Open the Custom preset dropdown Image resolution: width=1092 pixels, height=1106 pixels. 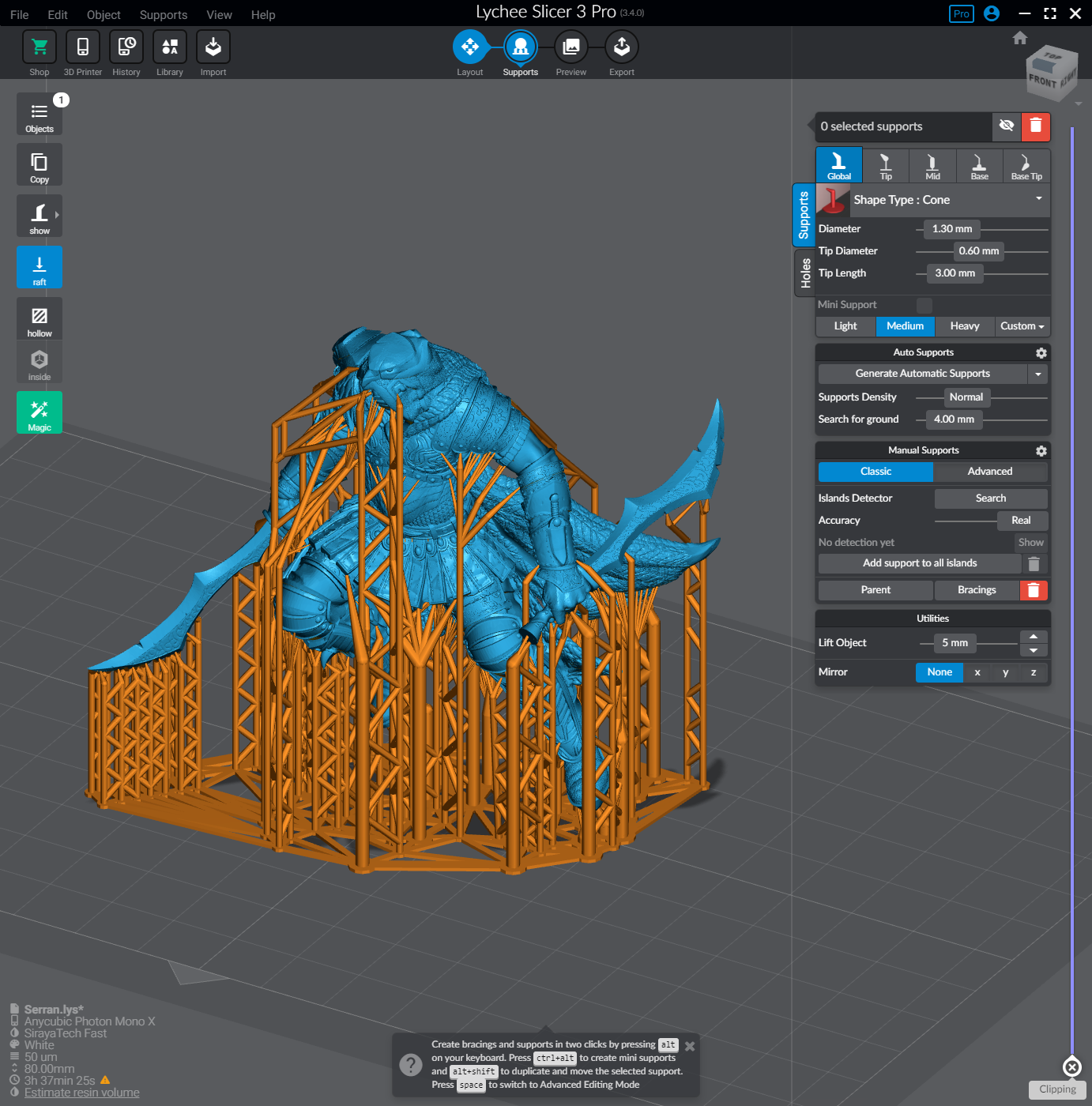pos(1022,326)
